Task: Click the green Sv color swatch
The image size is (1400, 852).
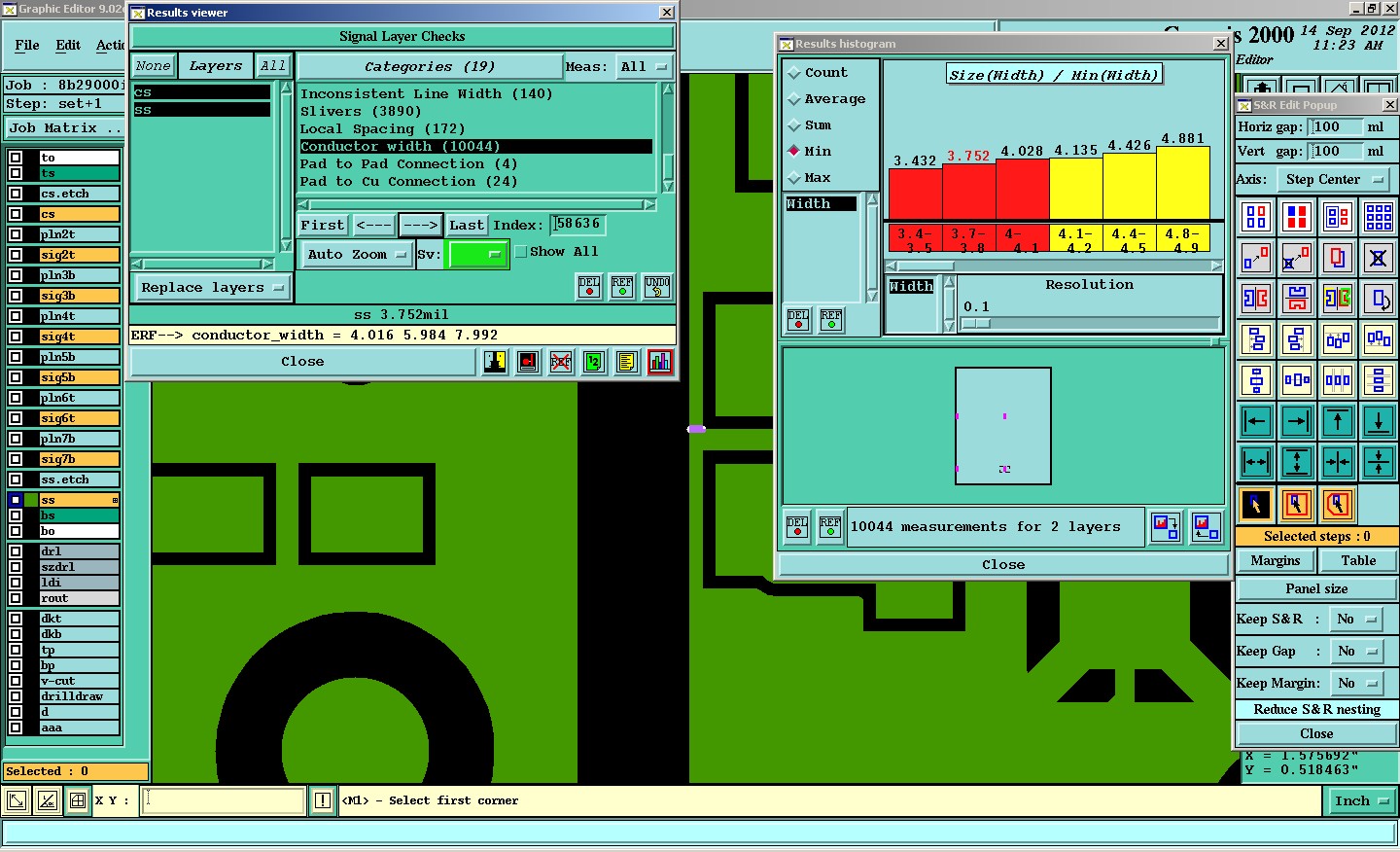Action: 476,254
